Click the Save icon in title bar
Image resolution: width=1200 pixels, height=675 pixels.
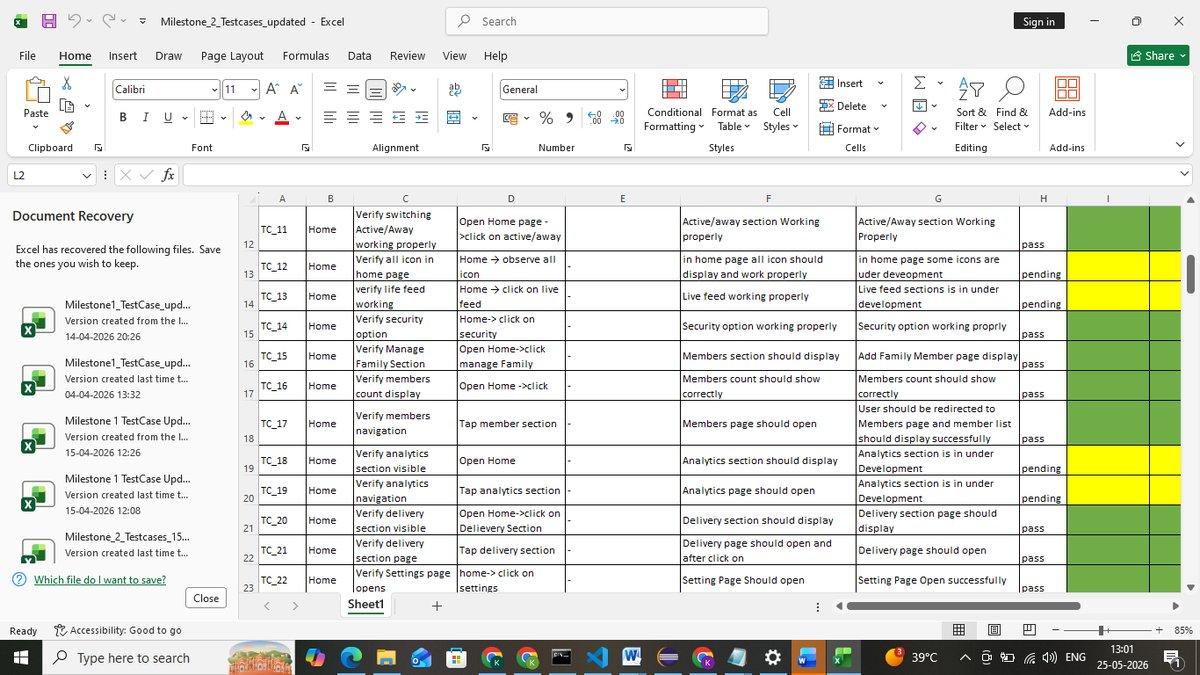click(48, 21)
